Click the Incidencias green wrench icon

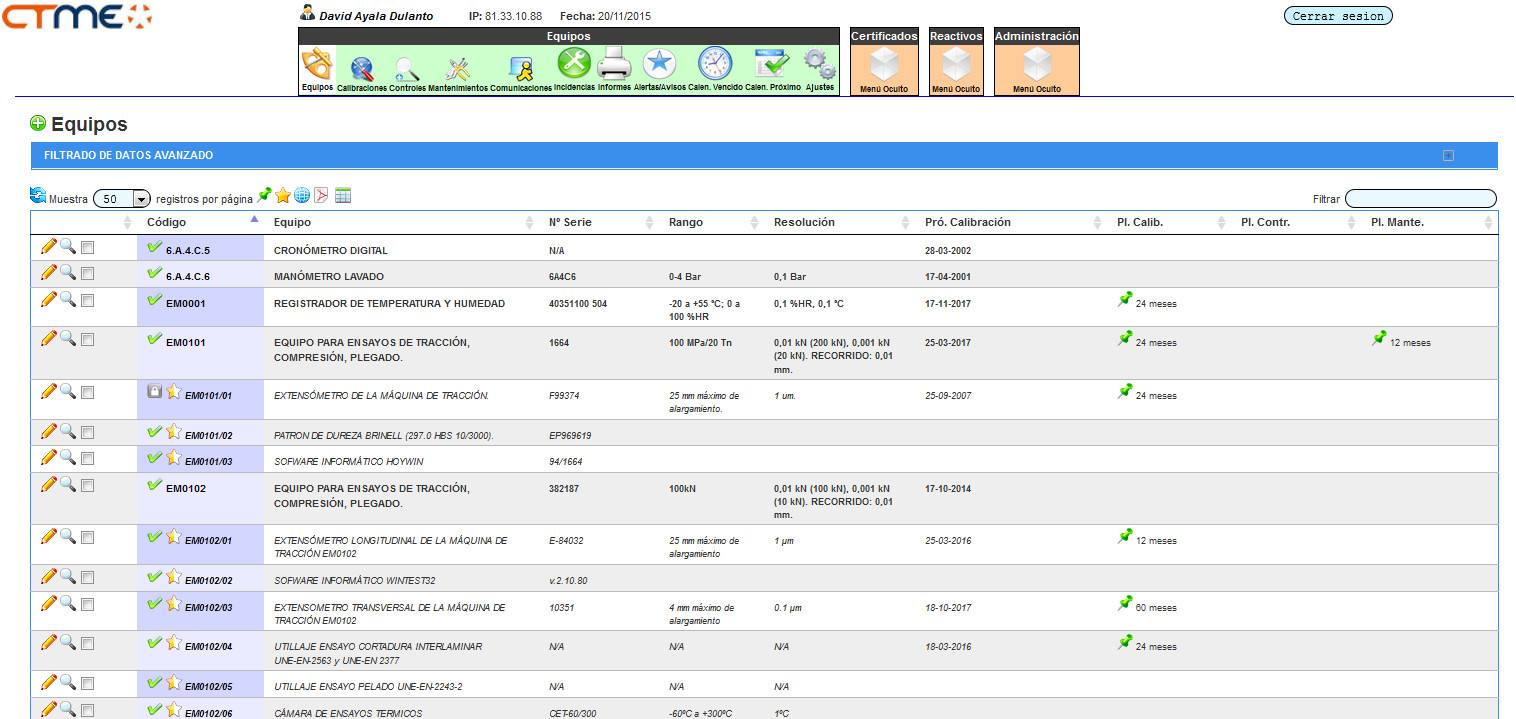pos(574,64)
